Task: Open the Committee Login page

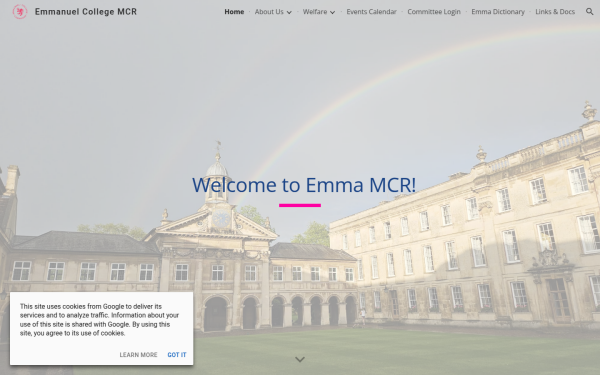Action: point(434,12)
